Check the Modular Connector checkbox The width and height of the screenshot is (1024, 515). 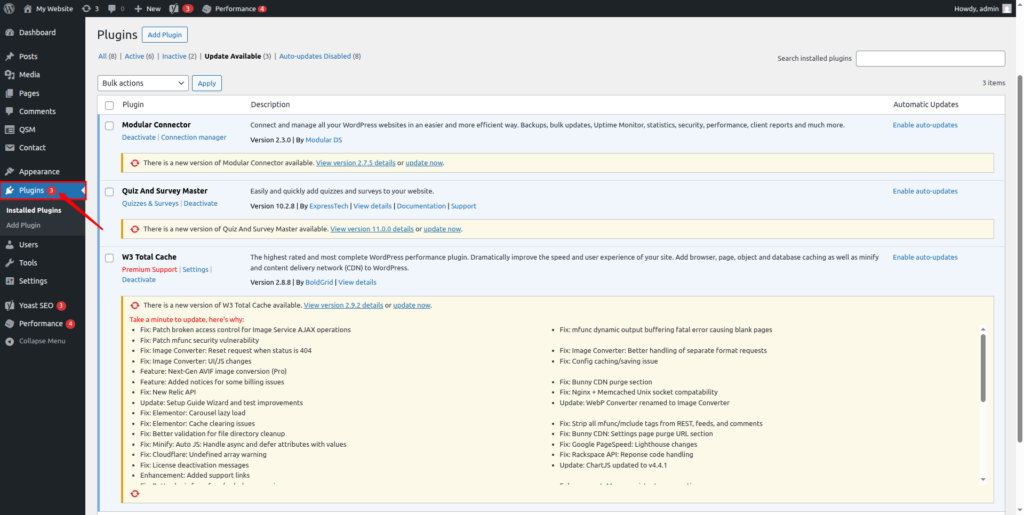pos(110,125)
